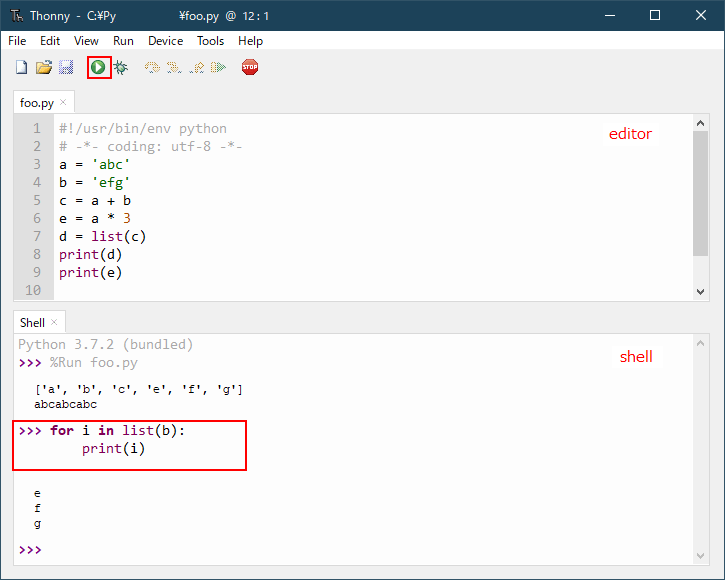Click the shell output letter 'e'
The image size is (725, 580).
(x=37, y=494)
